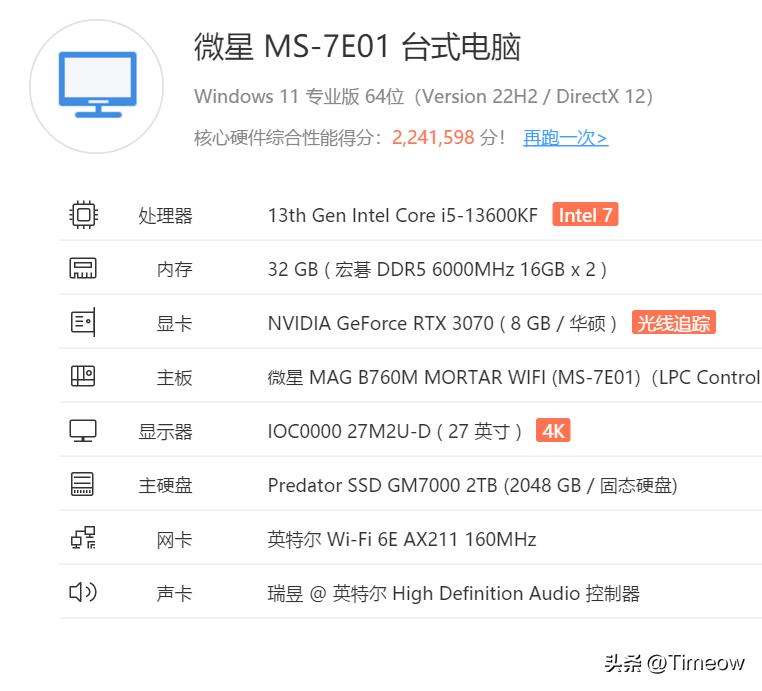
Task: Click the Intel 7 badge
Action: click(x=585, y=214)
